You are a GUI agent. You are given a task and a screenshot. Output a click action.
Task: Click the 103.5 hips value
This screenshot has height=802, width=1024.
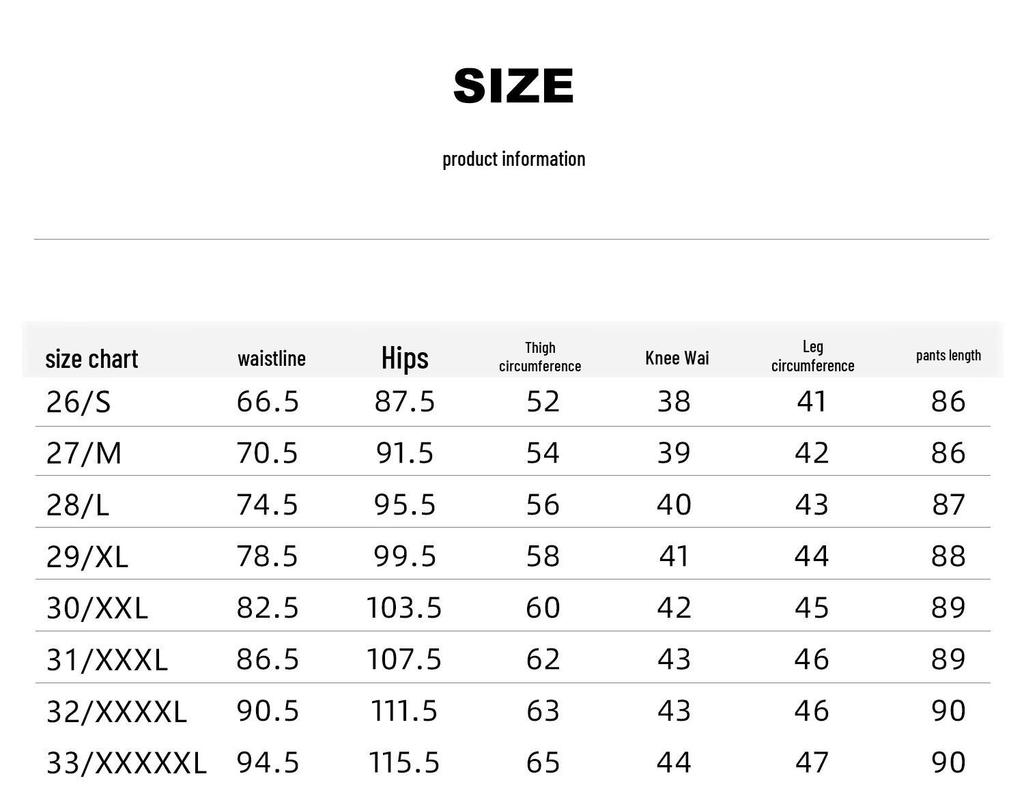click(x=404, y=608)
